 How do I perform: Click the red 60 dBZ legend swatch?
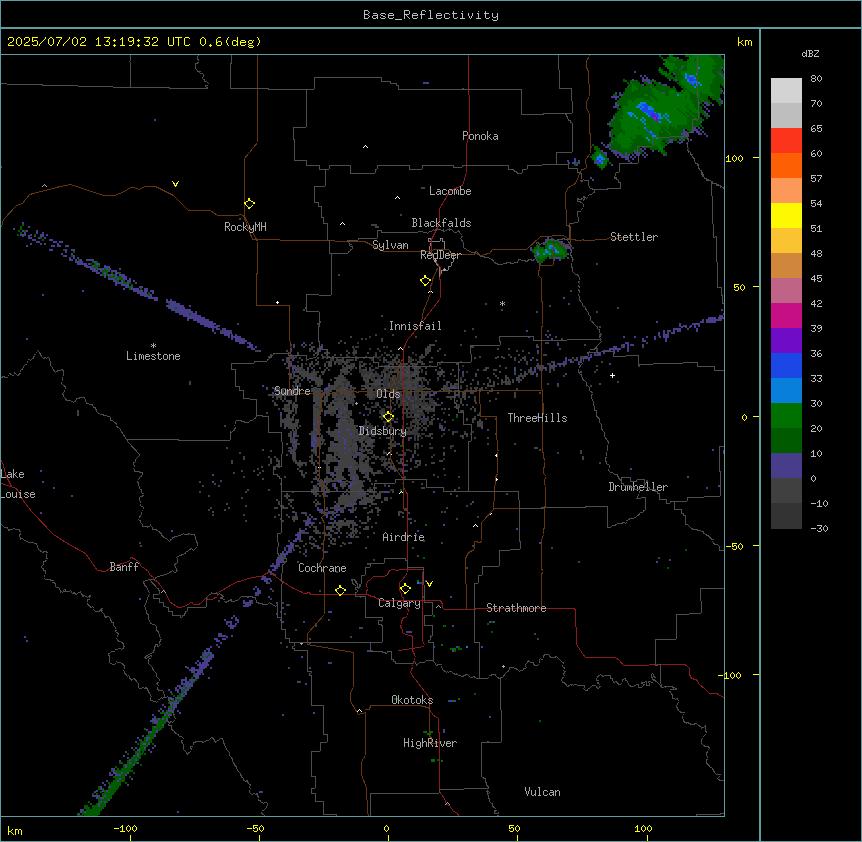pos(786,140)
